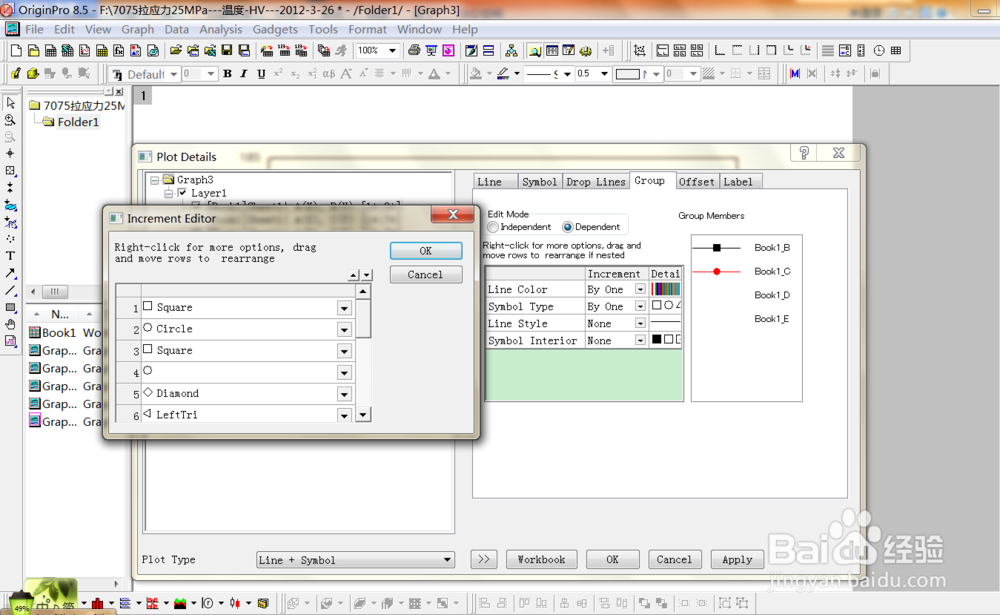
Task: Open the dropdown for row 1 Square
Action: pos(344,308)
